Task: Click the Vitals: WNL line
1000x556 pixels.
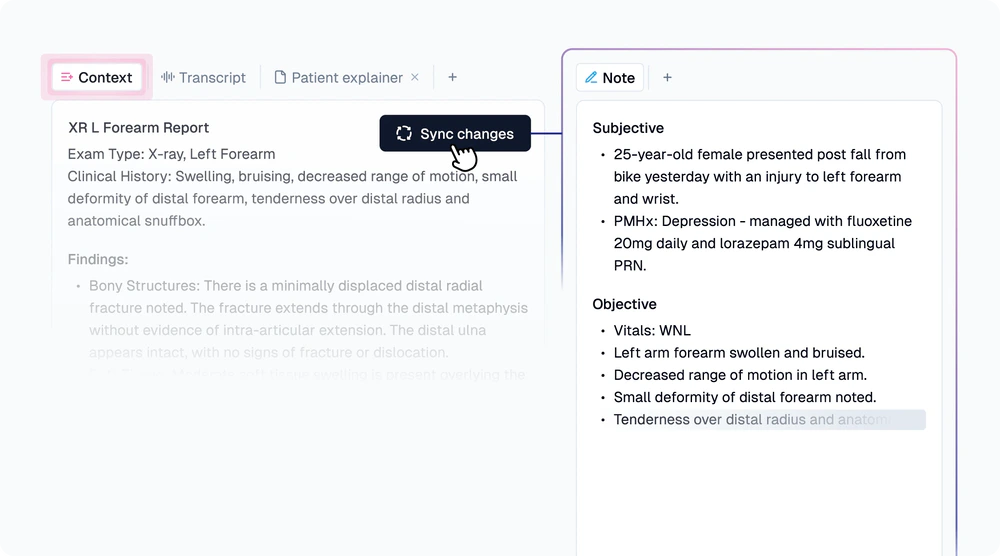Action: point(652,331)
